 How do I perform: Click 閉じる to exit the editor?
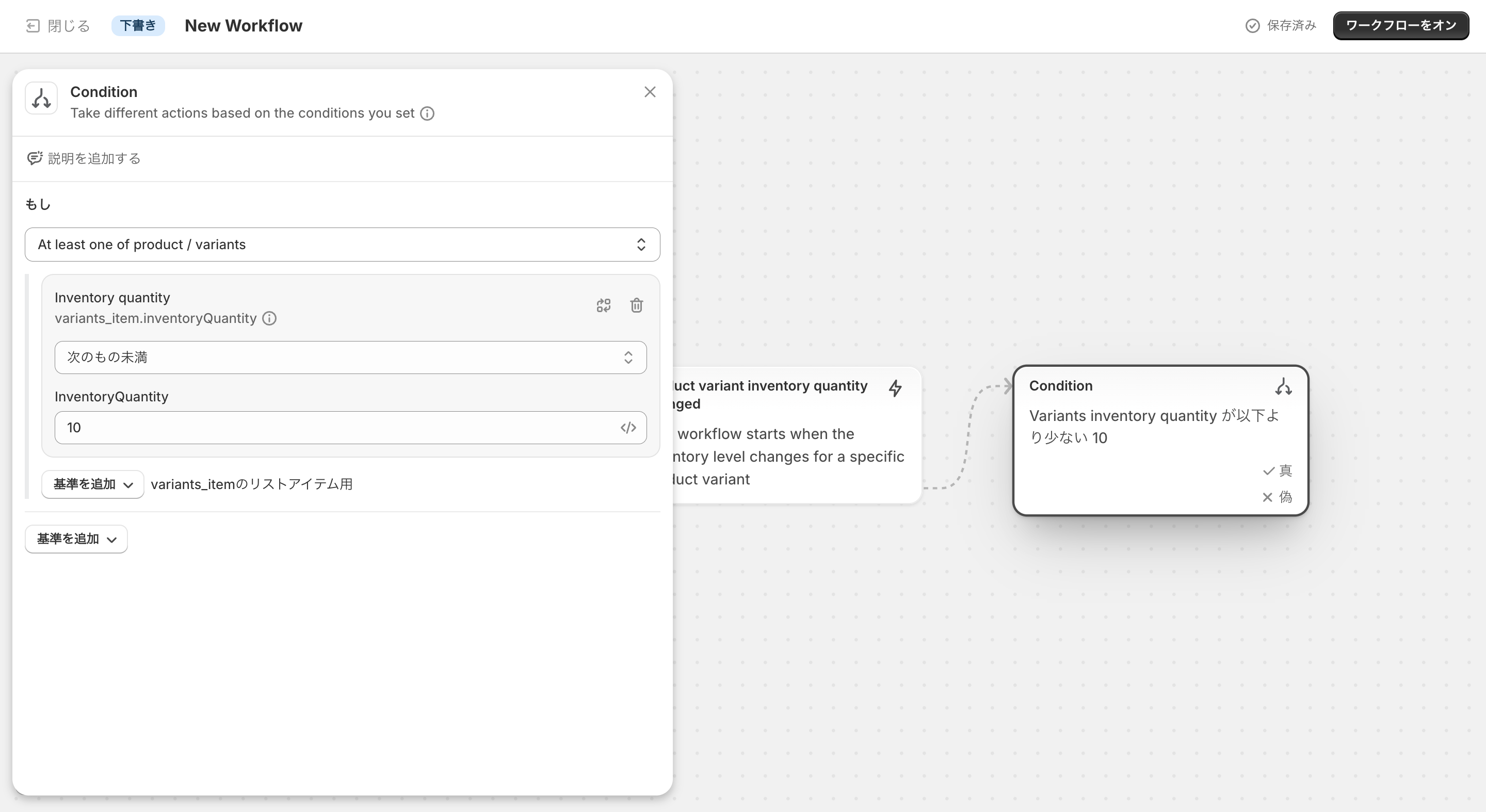57,26
